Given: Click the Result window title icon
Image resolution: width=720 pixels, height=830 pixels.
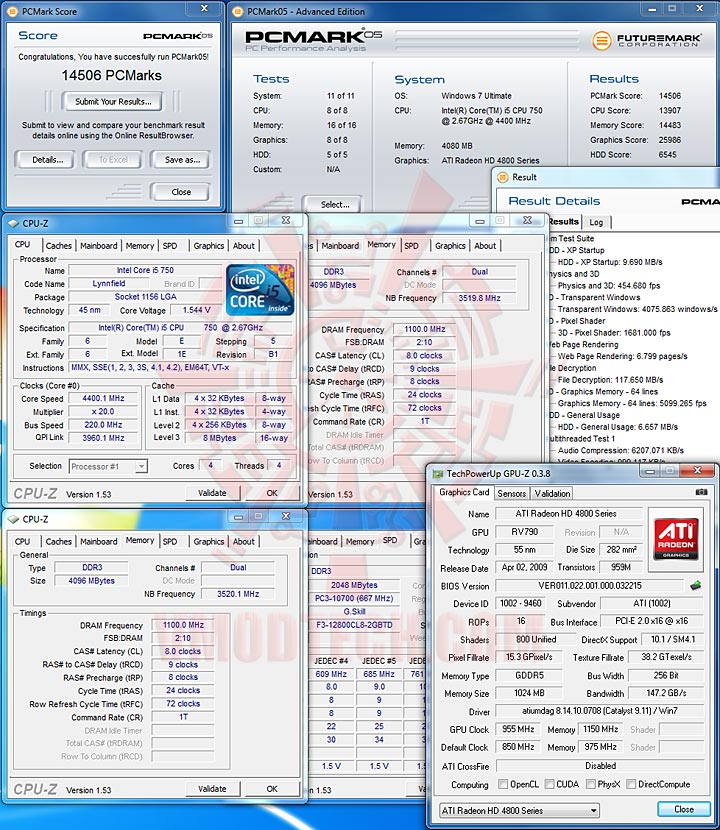Looking at the screenshot, I should (x=502, y=177).
